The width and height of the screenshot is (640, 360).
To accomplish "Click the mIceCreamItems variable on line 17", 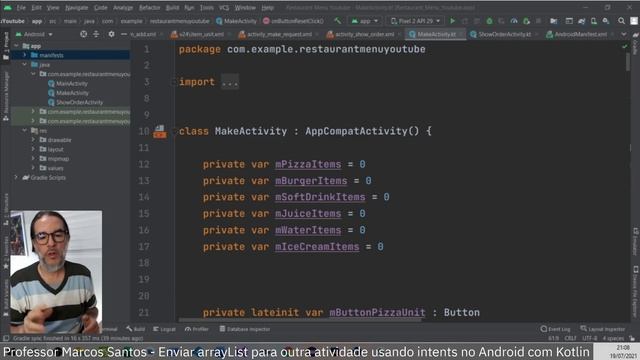I will (317, 247).
